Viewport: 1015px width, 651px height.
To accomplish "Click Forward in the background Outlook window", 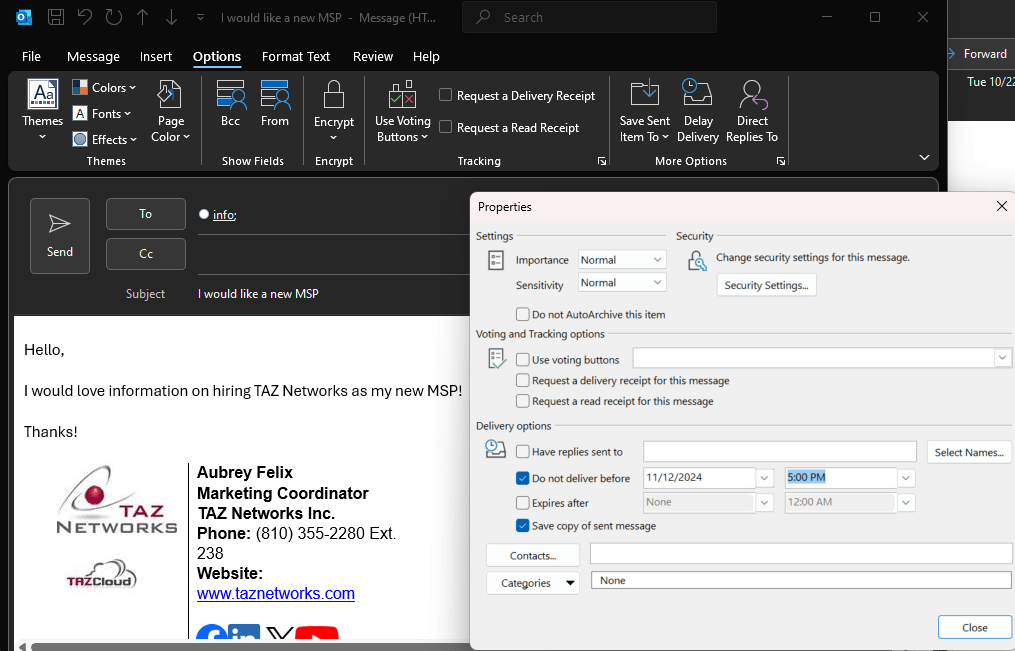I will (985, 54).
